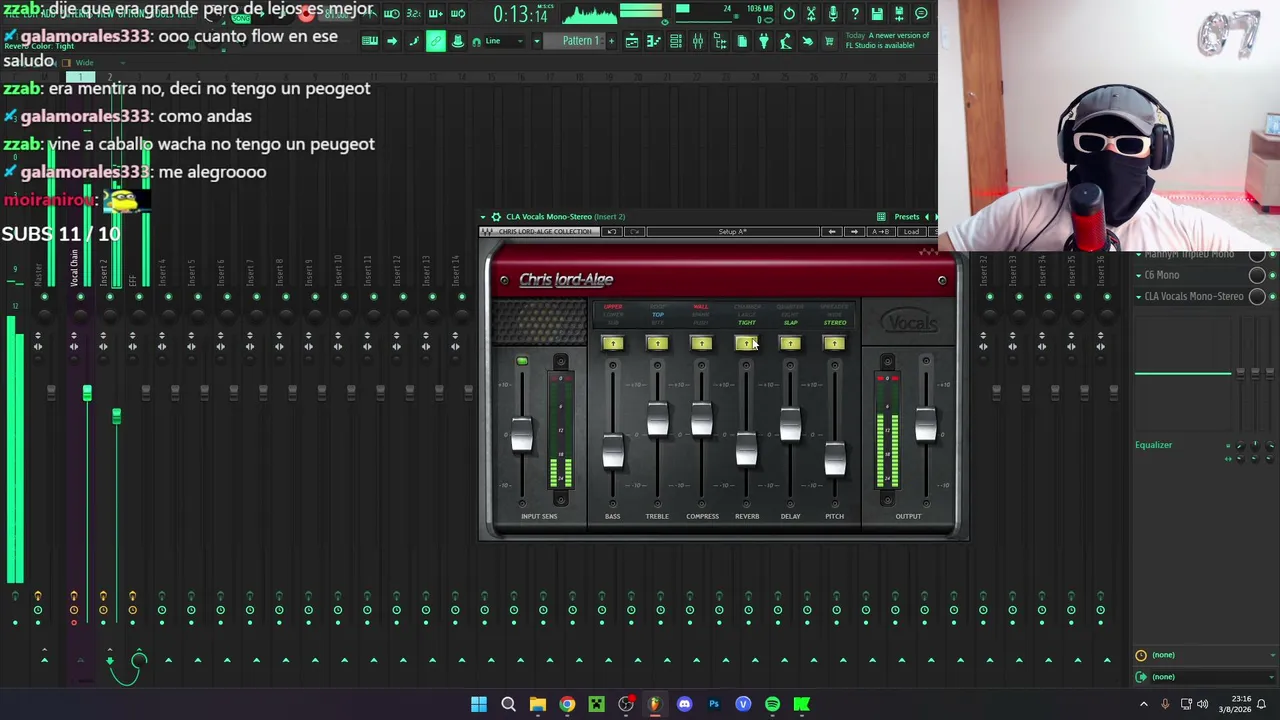Expand the C6 Mono slot arrow
This screenshot has width=1280, height=720.
point(1138,275)
